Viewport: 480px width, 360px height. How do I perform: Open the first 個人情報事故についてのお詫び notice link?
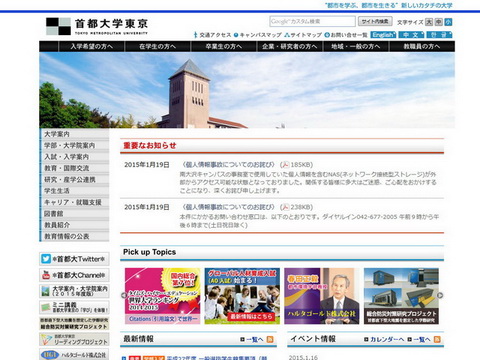pyautogui.click(x=229, y=164)
